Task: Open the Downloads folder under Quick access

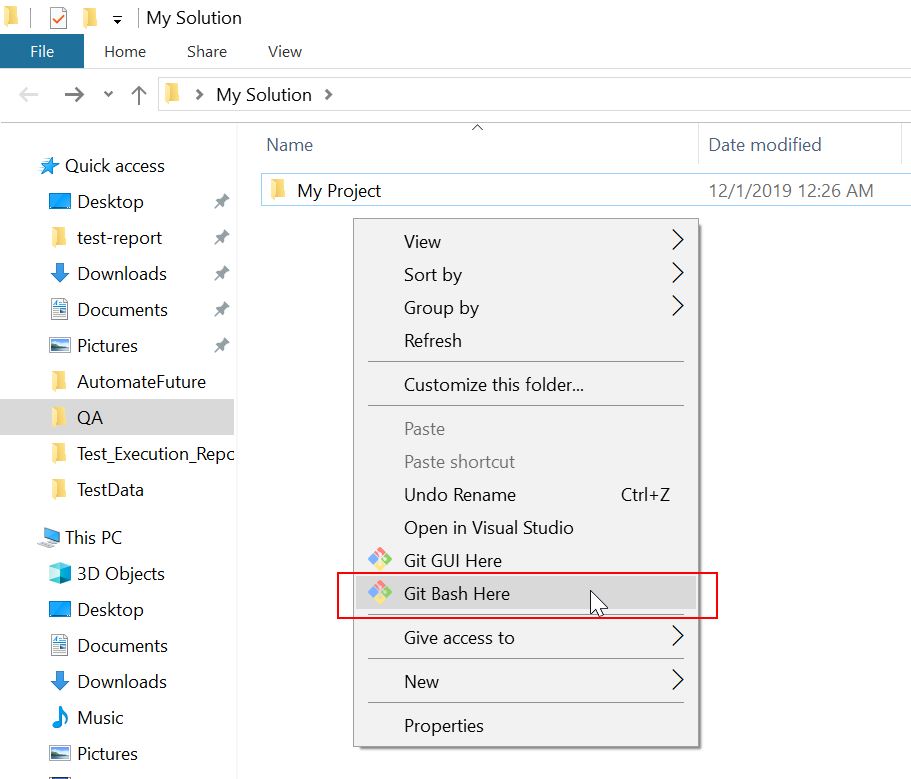Action: [x=121, y=273]
